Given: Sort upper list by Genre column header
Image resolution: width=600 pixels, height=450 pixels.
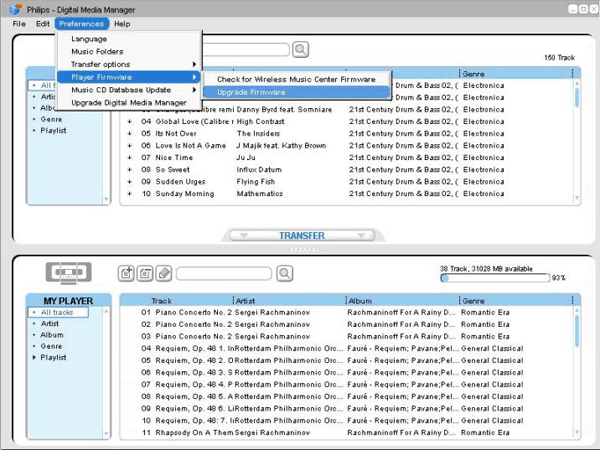Looking at the screenshot, I should click(473, 74).
